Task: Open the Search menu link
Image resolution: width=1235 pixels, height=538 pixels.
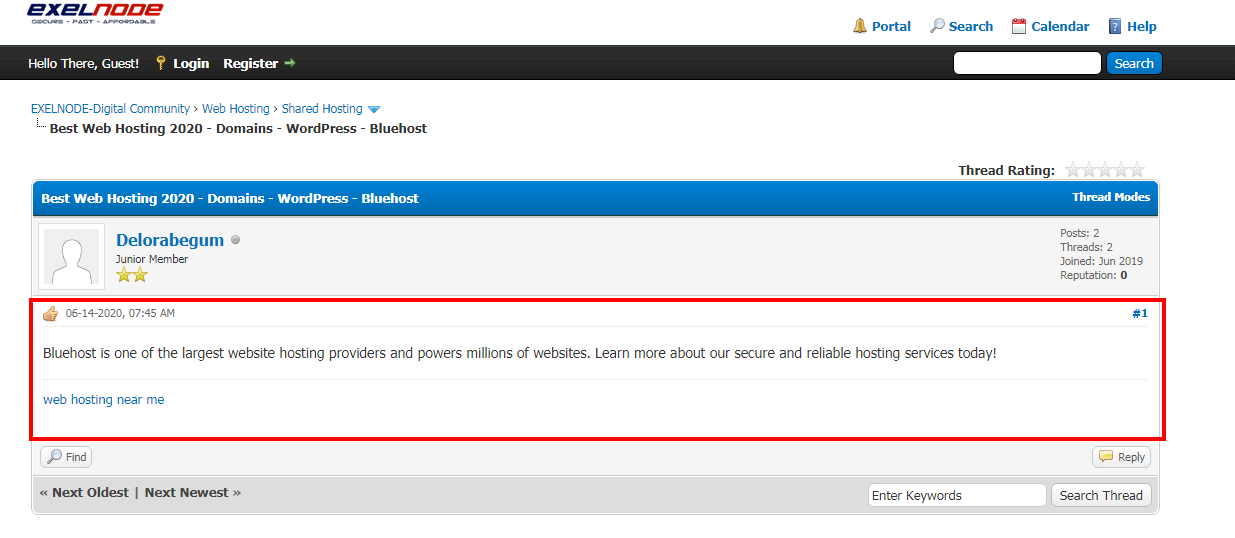Action: click(x=971, y=27)
